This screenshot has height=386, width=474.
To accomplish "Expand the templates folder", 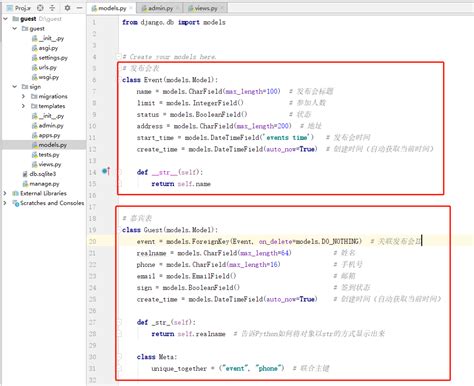I will (23, 106).
